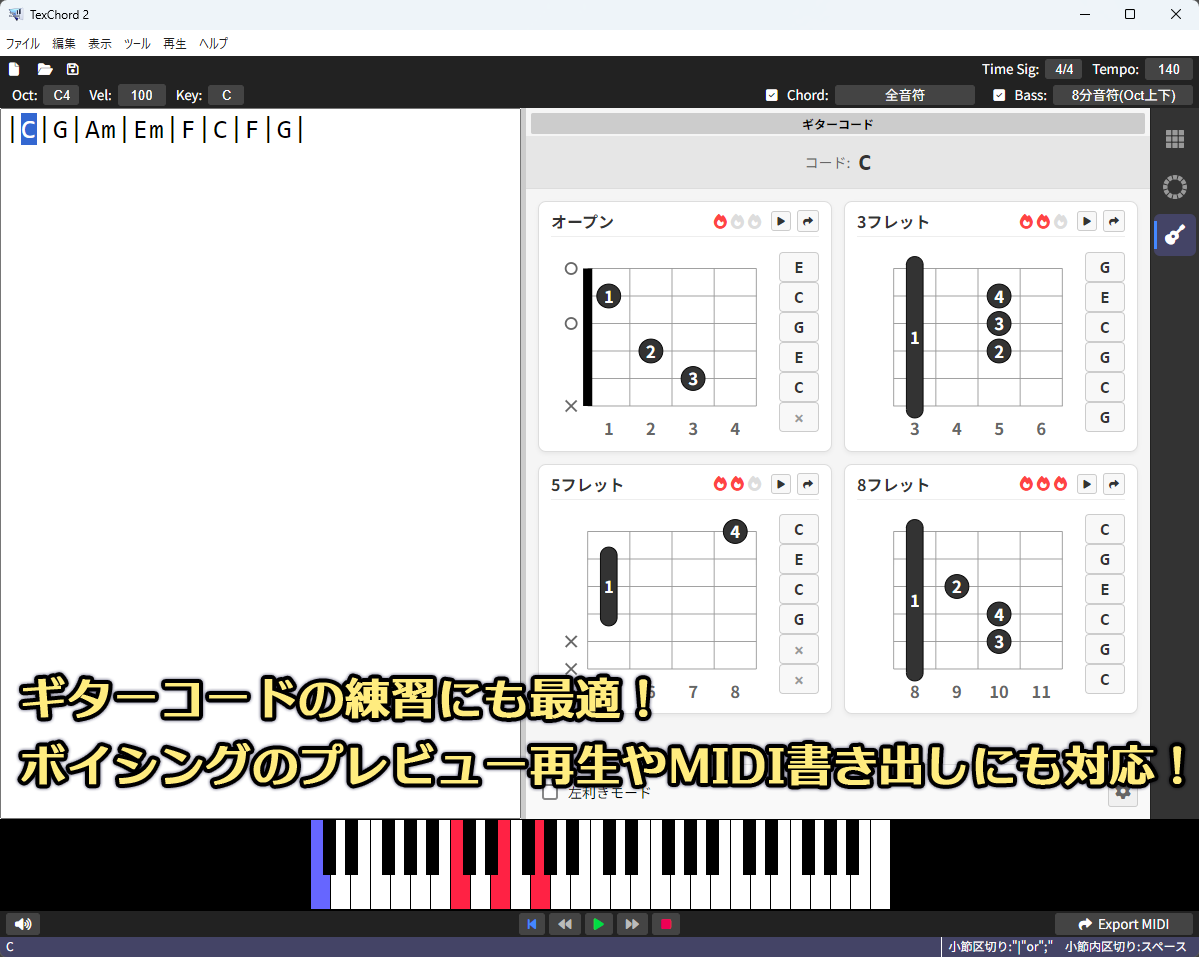Image resolution: width=1199 pixels, height=957 pixels.
Task: Click the TexChord 2 app icon in the title bar
Action: 15,15
